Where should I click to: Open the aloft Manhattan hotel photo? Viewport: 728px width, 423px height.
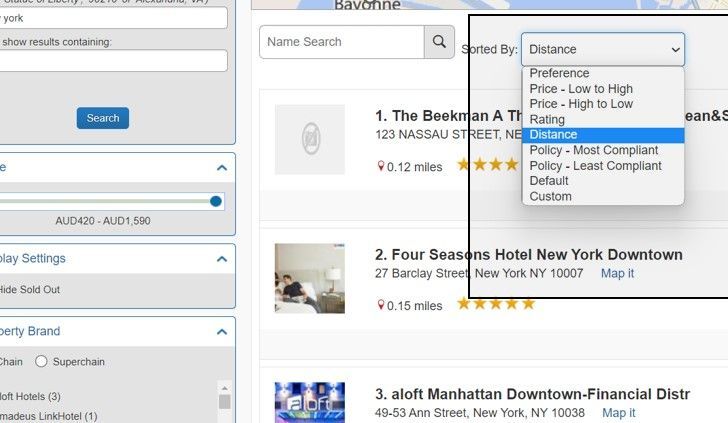pyautogui.click(x=310, y=403)
